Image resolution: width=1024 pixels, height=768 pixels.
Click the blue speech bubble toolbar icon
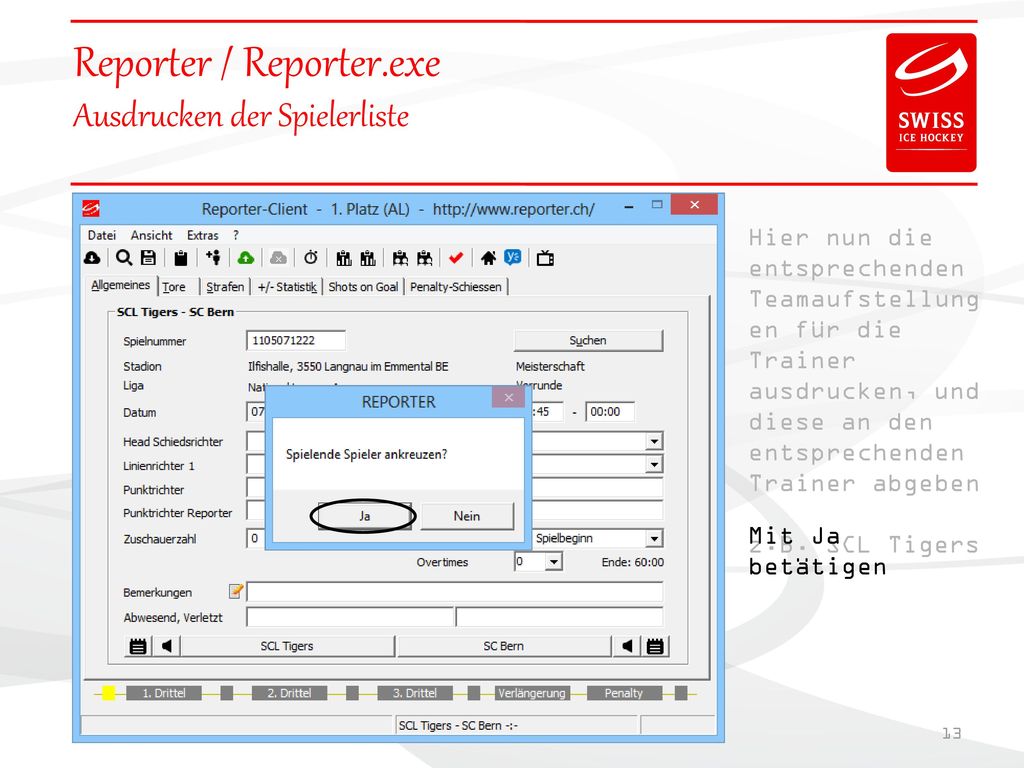513,258
